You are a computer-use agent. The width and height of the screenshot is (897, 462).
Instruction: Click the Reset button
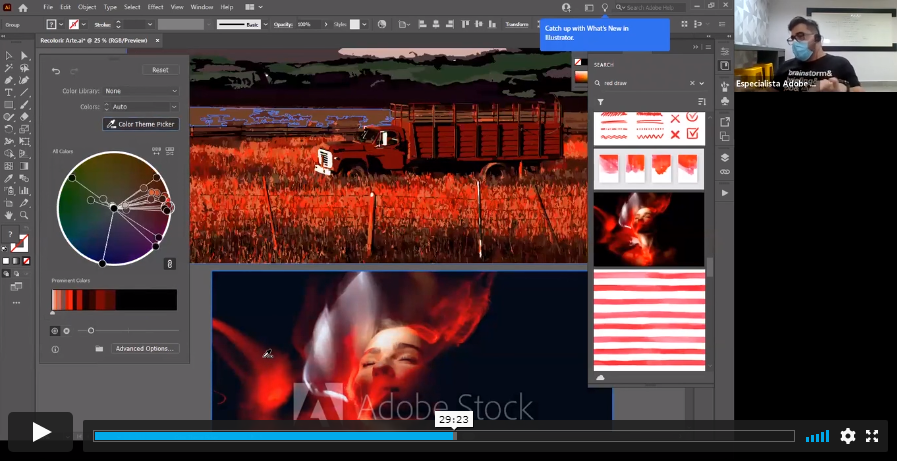[x=160, y=70]
